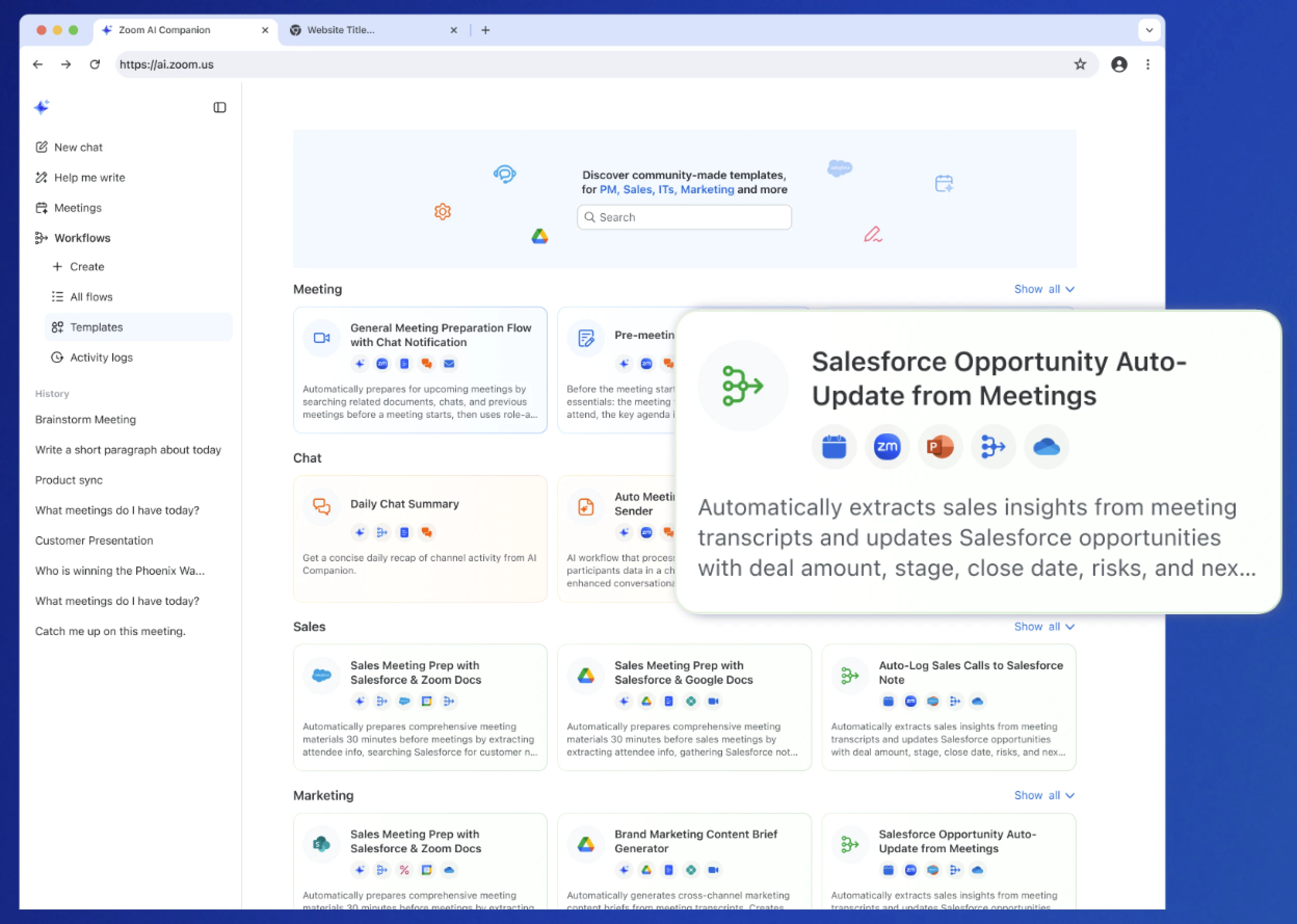Open Activity logs
Screen dimensions: 1297x924
coord(92,358)
